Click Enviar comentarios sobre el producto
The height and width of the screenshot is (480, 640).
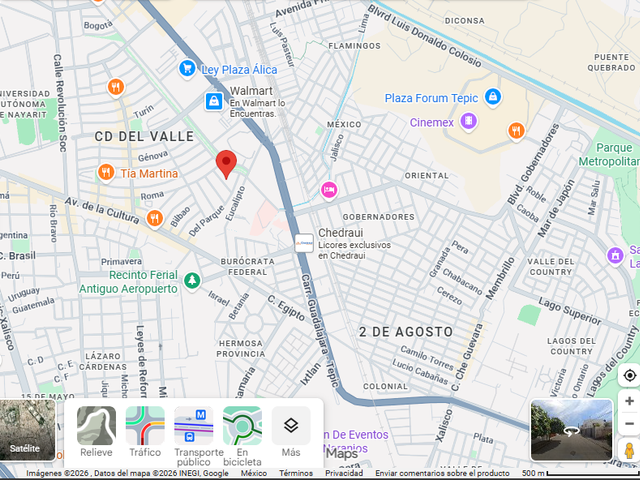point(442,473)
